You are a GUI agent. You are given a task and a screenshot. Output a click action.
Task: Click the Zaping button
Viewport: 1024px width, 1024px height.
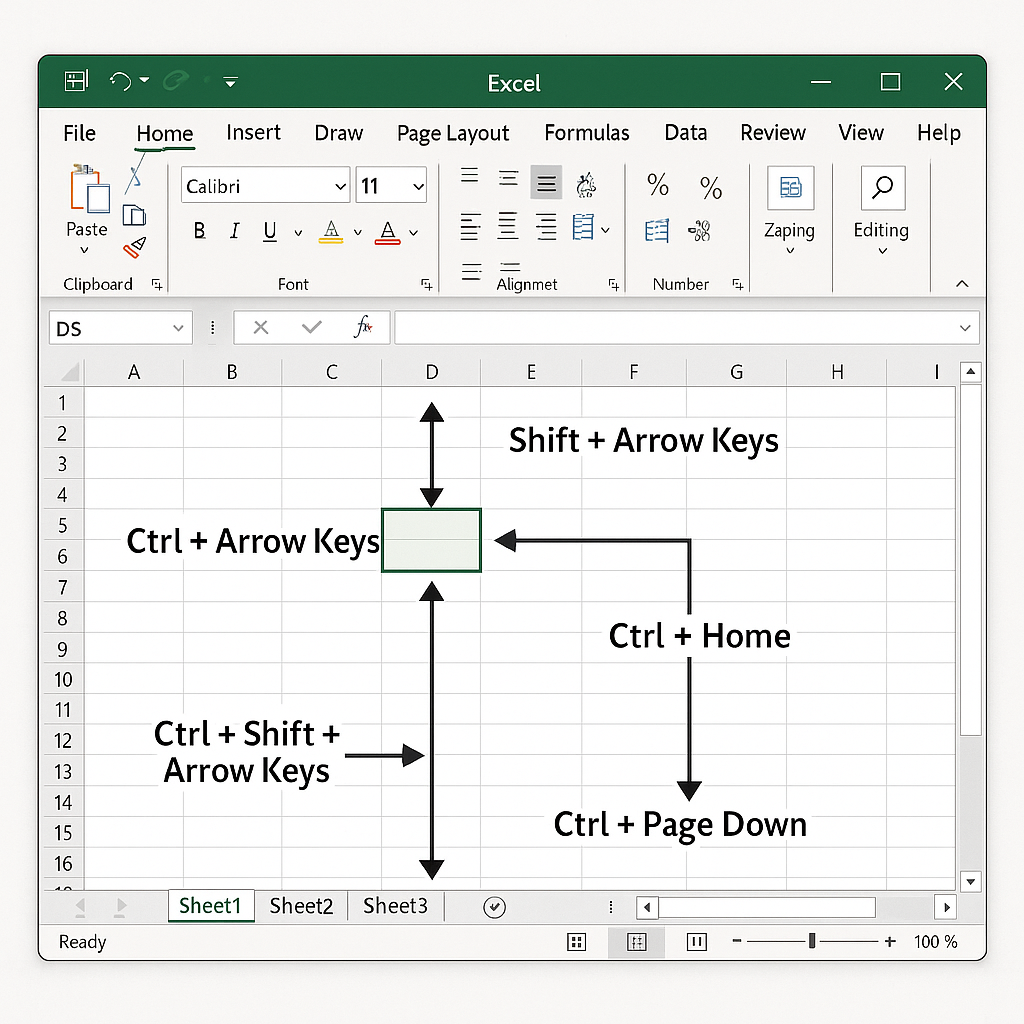tap(790, 209)
